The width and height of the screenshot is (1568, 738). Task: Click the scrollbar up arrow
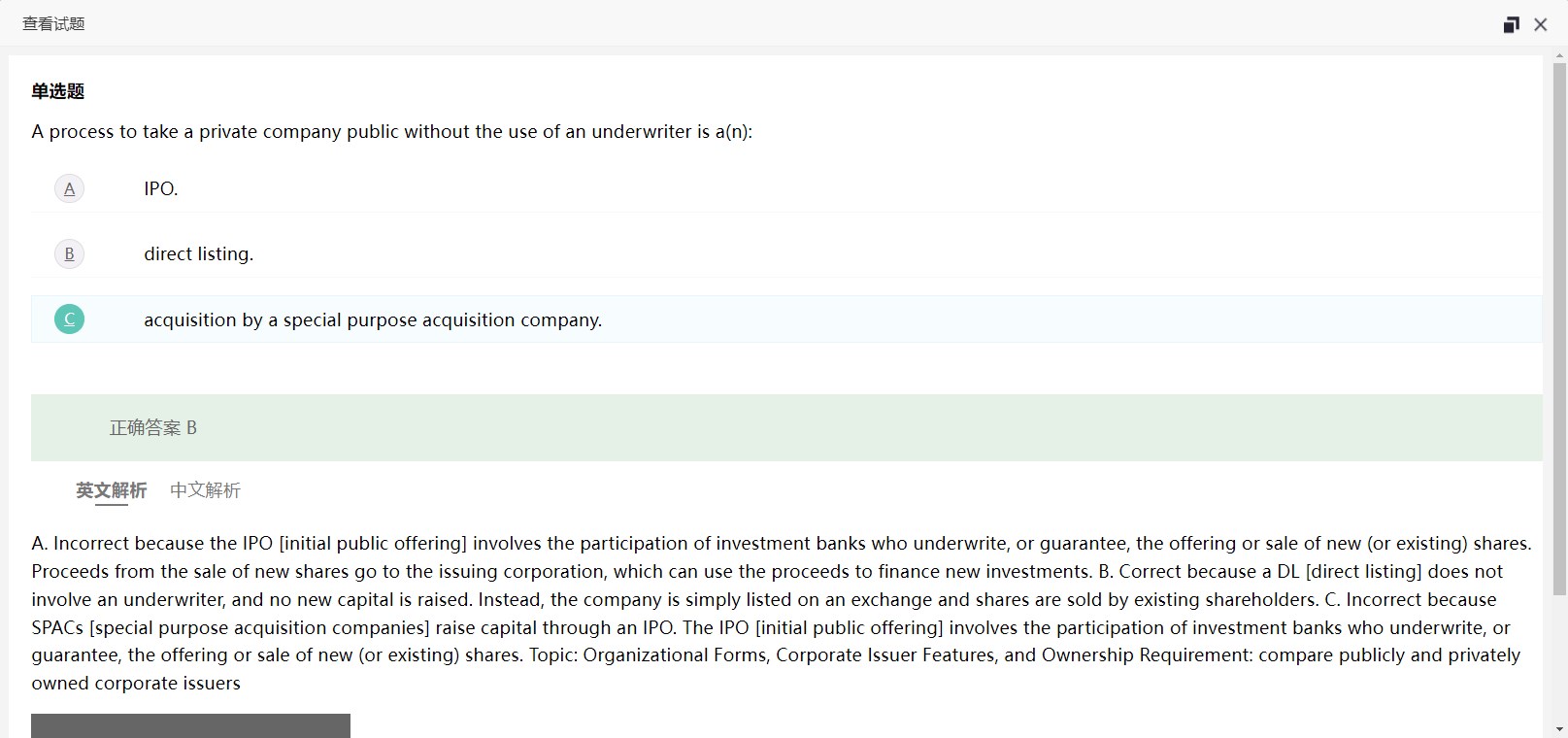[x=1559, y=60]
